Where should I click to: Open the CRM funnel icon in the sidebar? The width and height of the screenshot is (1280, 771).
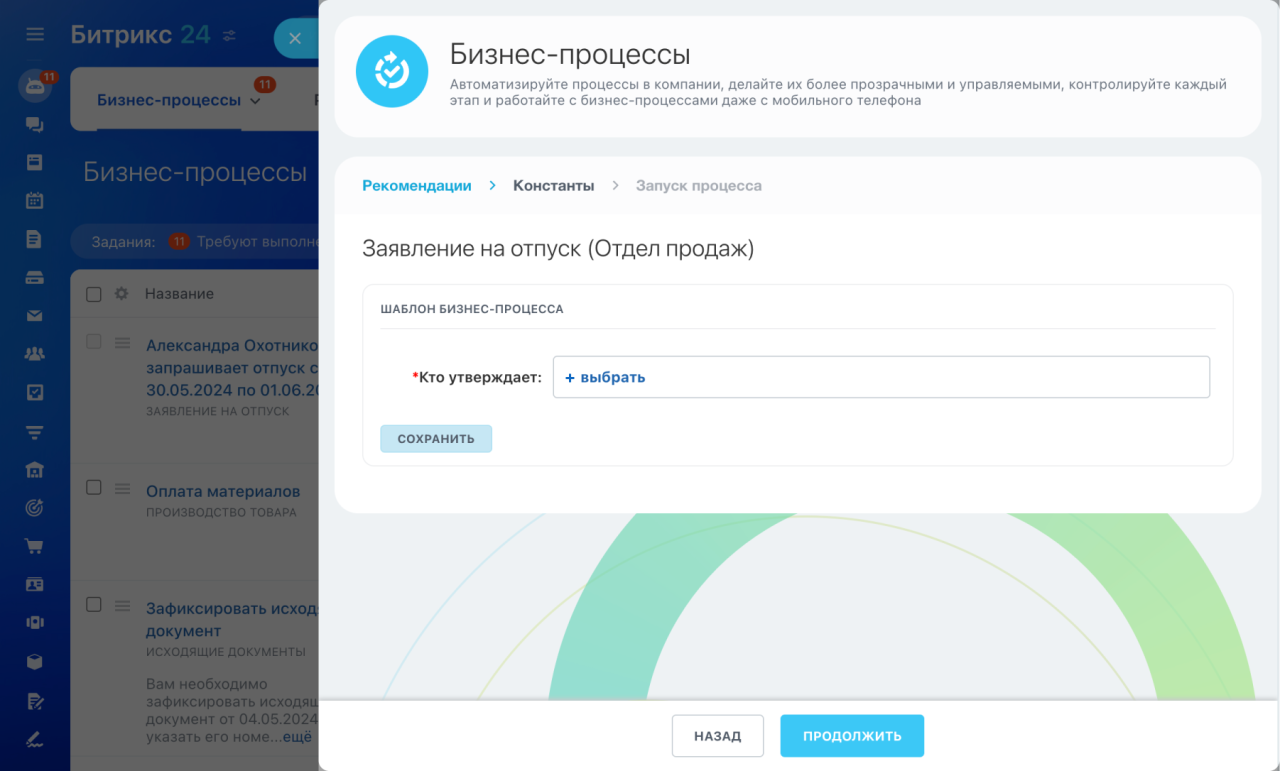[35, 432]
